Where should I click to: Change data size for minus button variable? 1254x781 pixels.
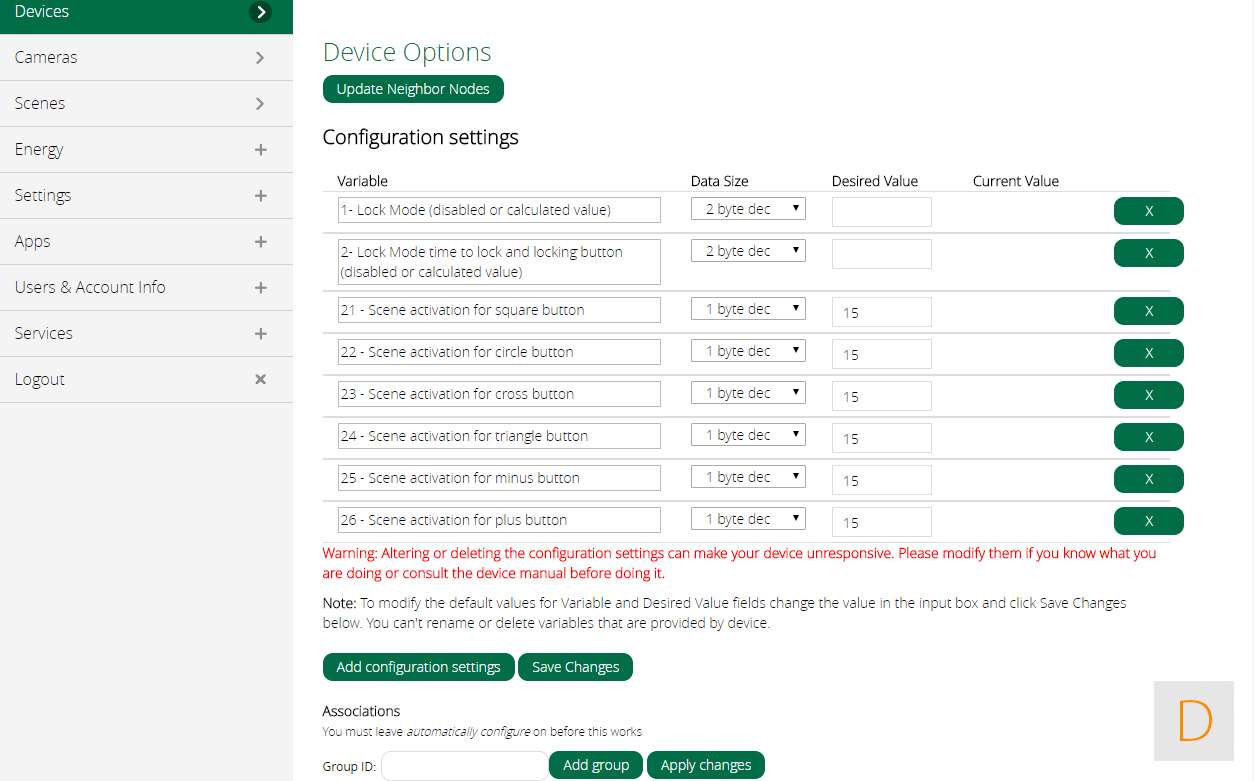pos(748,477)
